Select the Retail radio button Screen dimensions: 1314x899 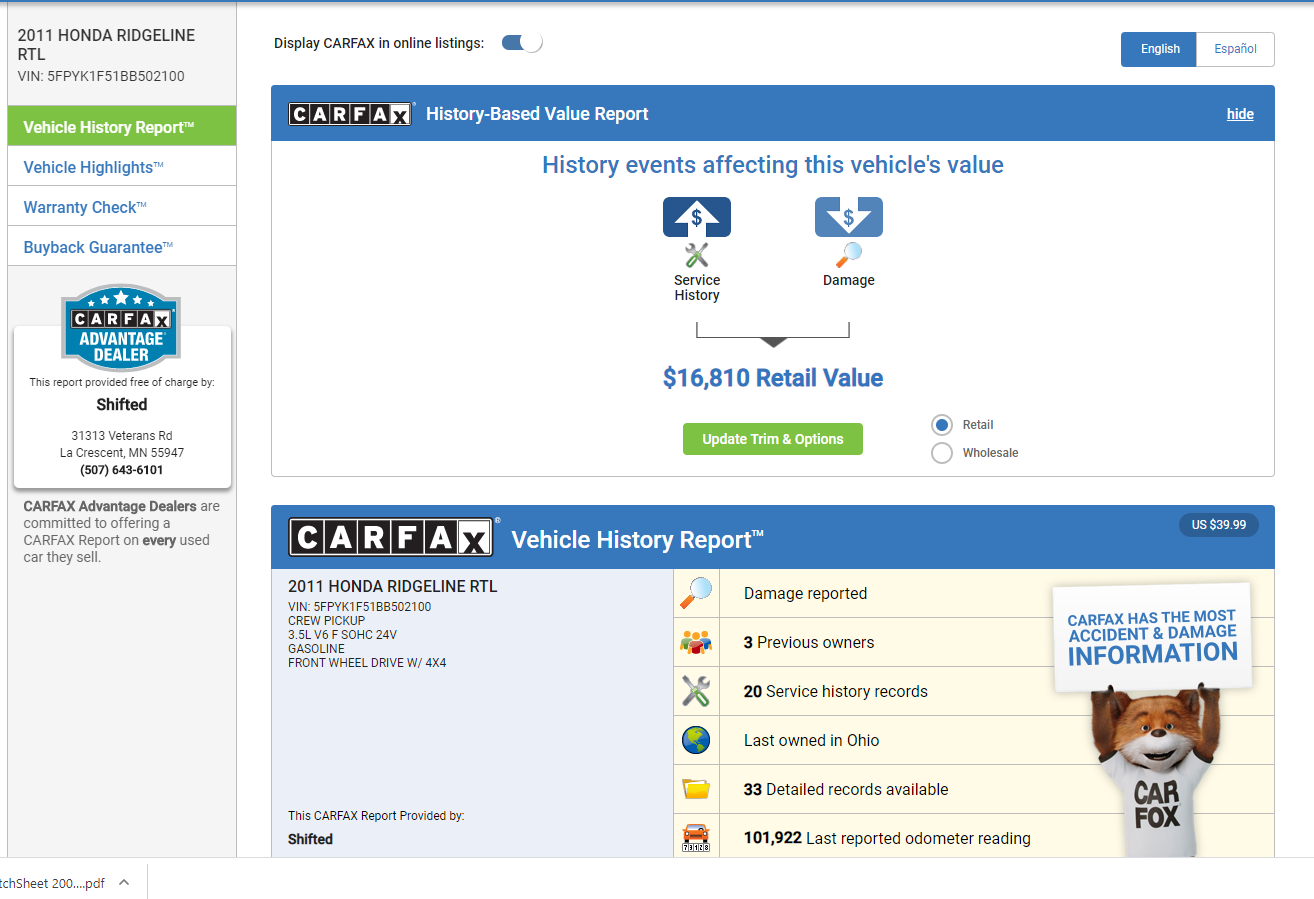tap(942, 425)
